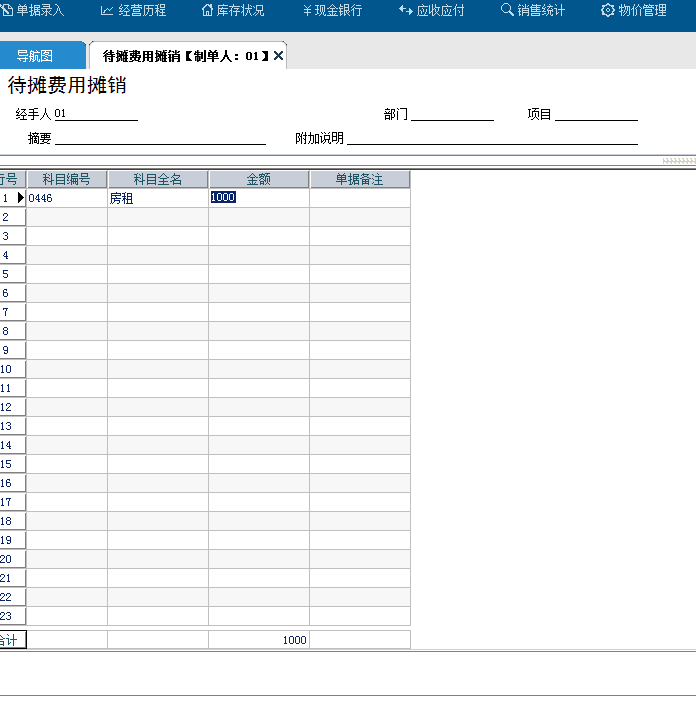Open the 物价管理 menu with gear icon
The image size is (696, 704).
pyautogui.click(x=633, y=11)
